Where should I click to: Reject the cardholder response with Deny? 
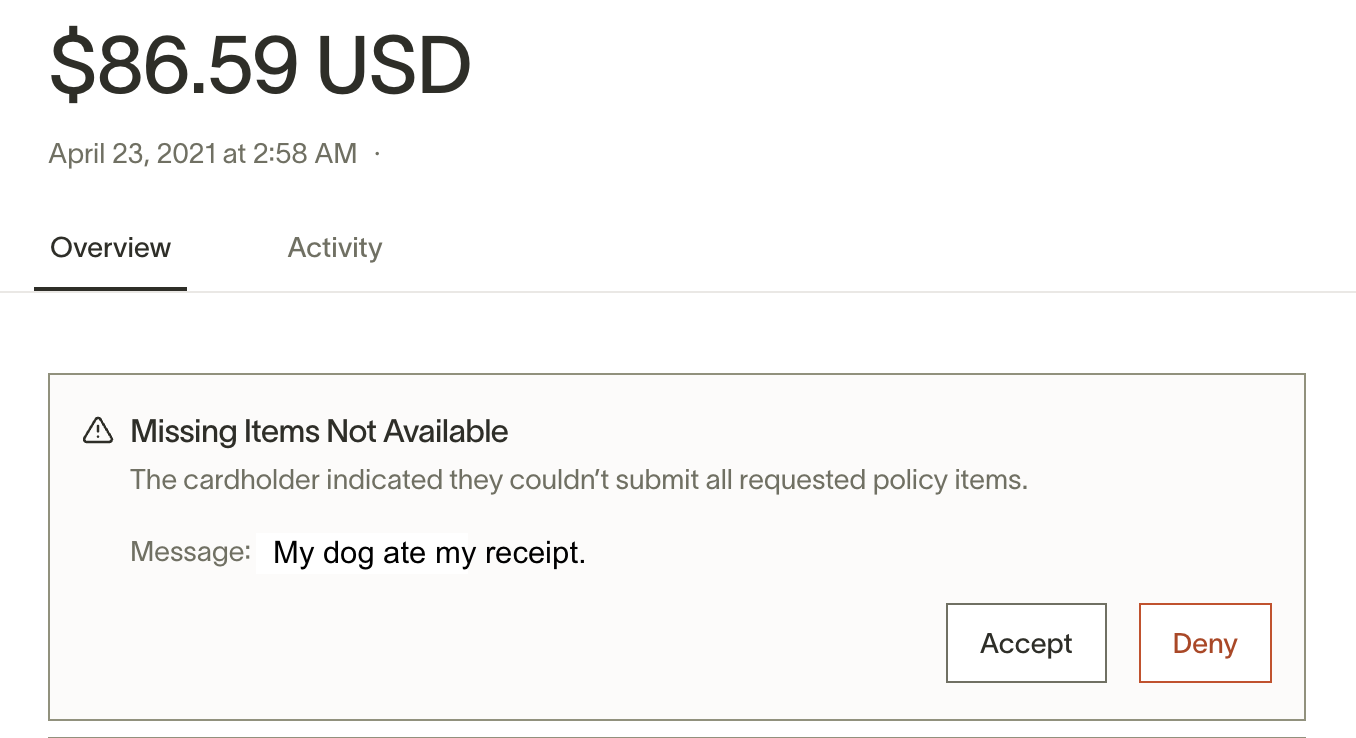pos(1204,643)
